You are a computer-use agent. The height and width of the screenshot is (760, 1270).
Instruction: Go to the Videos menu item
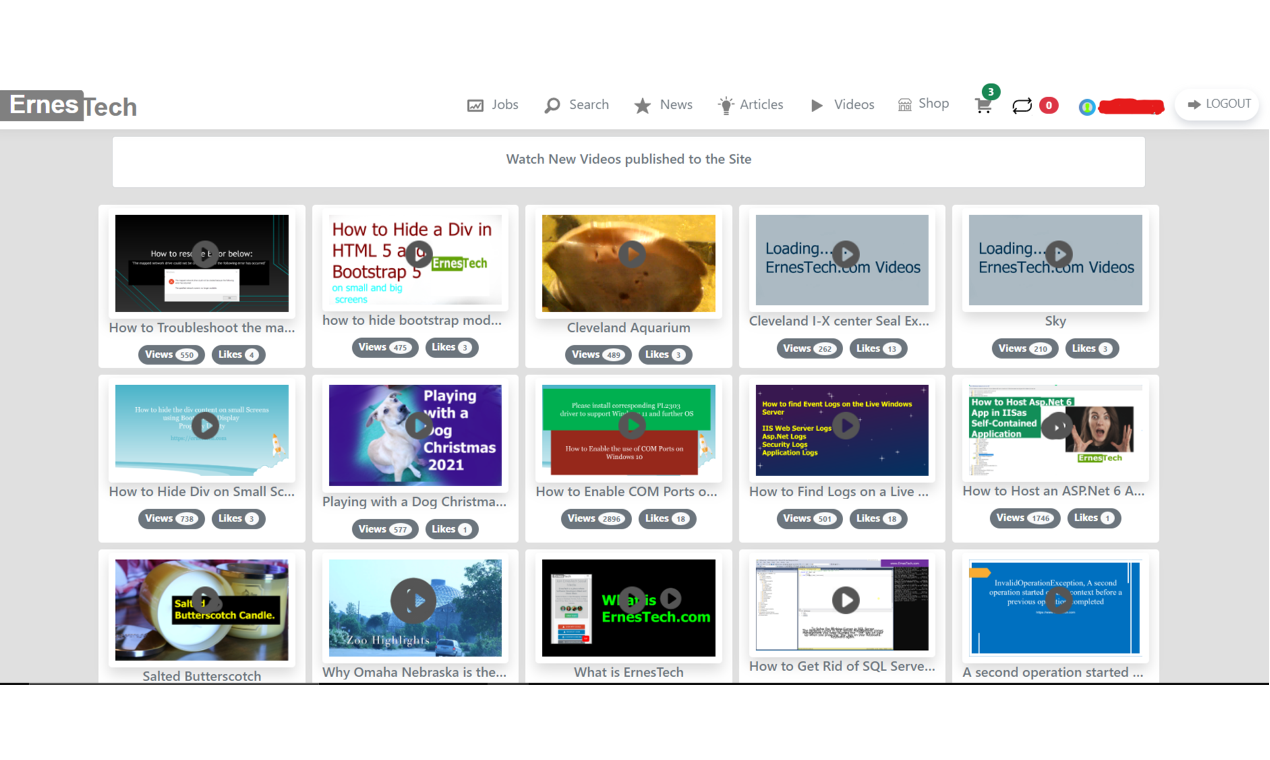[842, 105]
